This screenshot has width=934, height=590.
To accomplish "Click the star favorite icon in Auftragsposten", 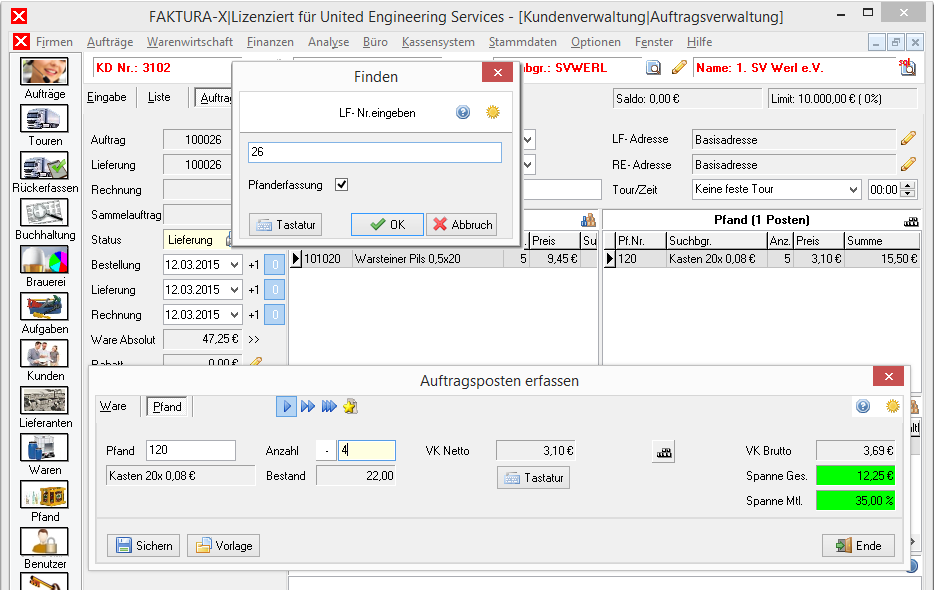I will tap(350, 406).
